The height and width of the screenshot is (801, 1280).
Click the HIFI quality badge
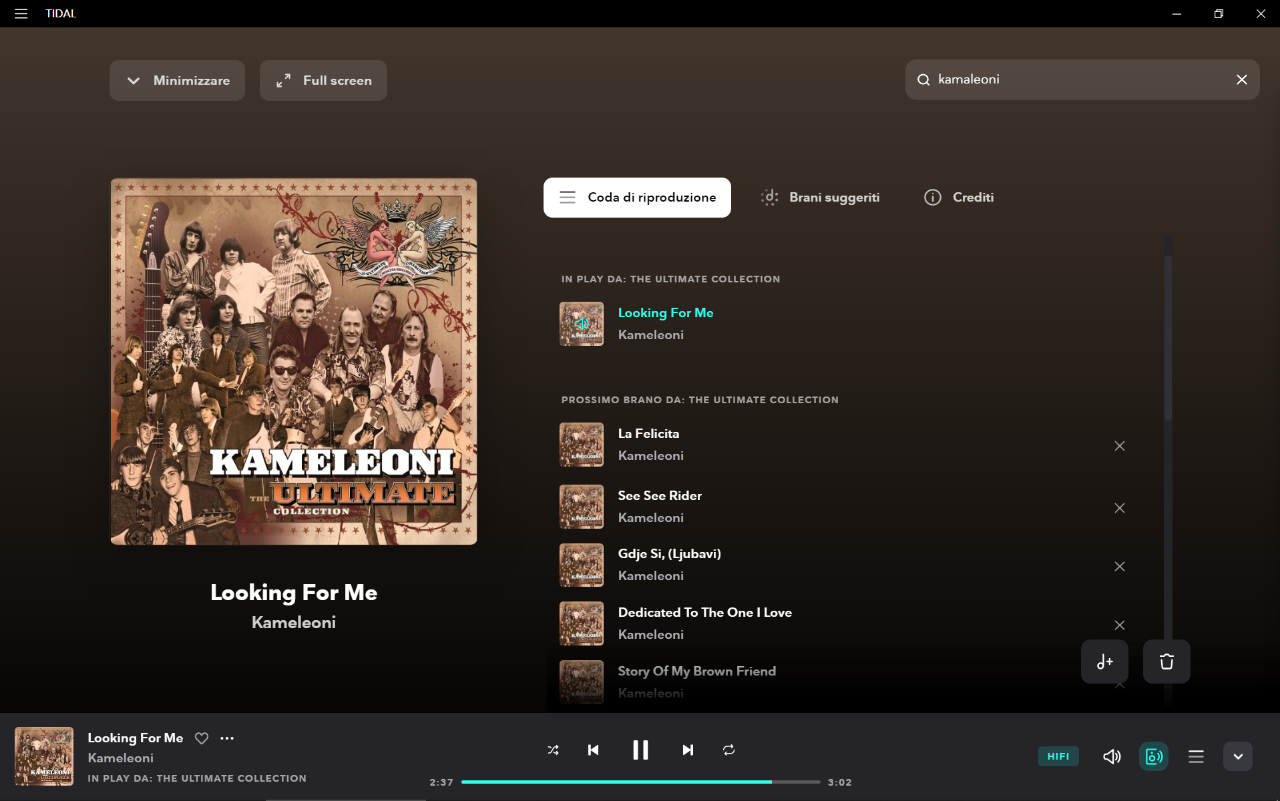point(1058,757)
